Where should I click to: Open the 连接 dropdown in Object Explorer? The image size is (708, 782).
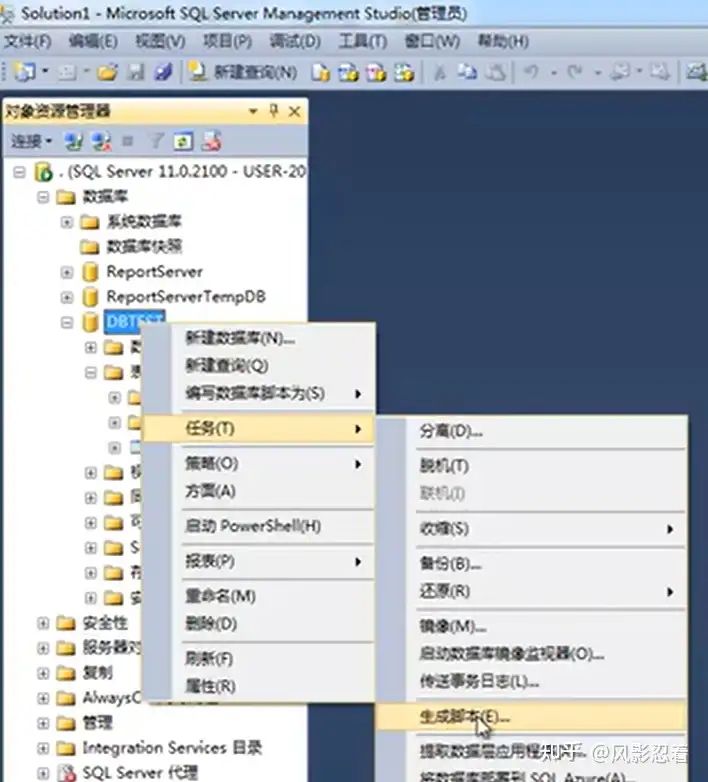(31, 142)
